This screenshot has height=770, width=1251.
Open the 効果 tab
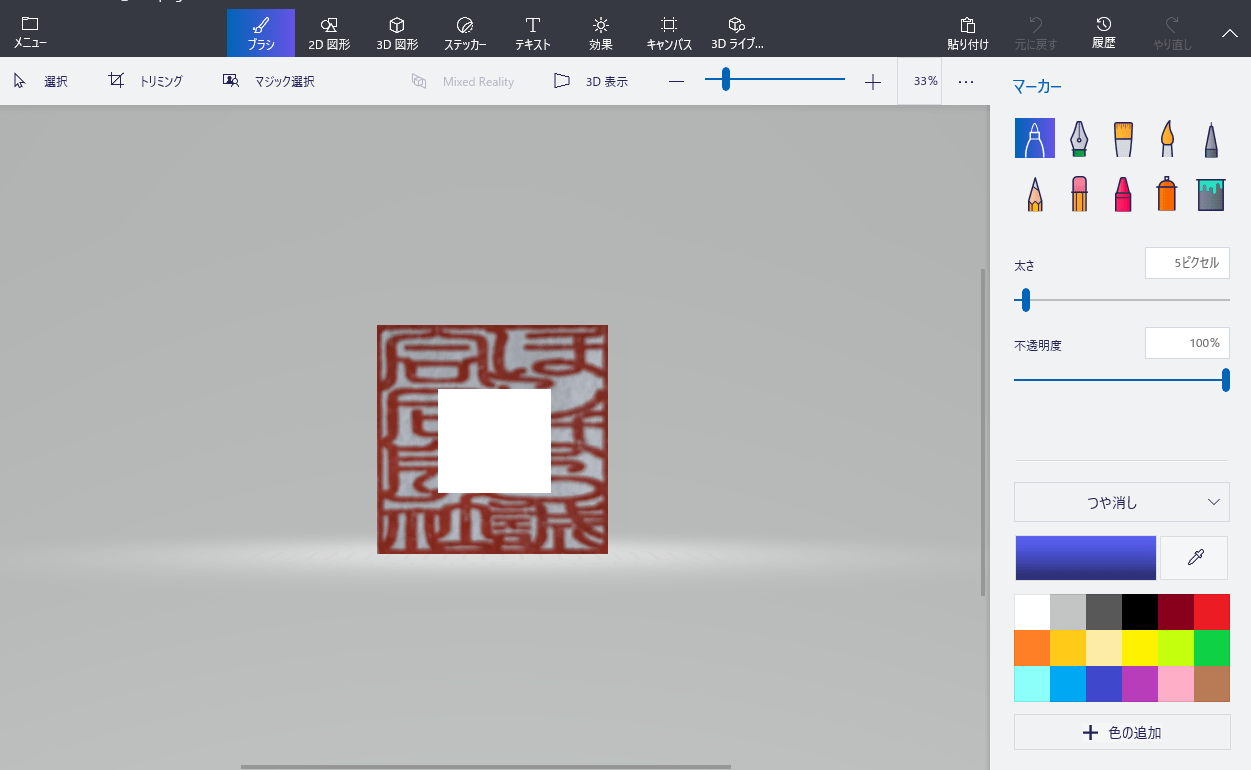[601, 32]
